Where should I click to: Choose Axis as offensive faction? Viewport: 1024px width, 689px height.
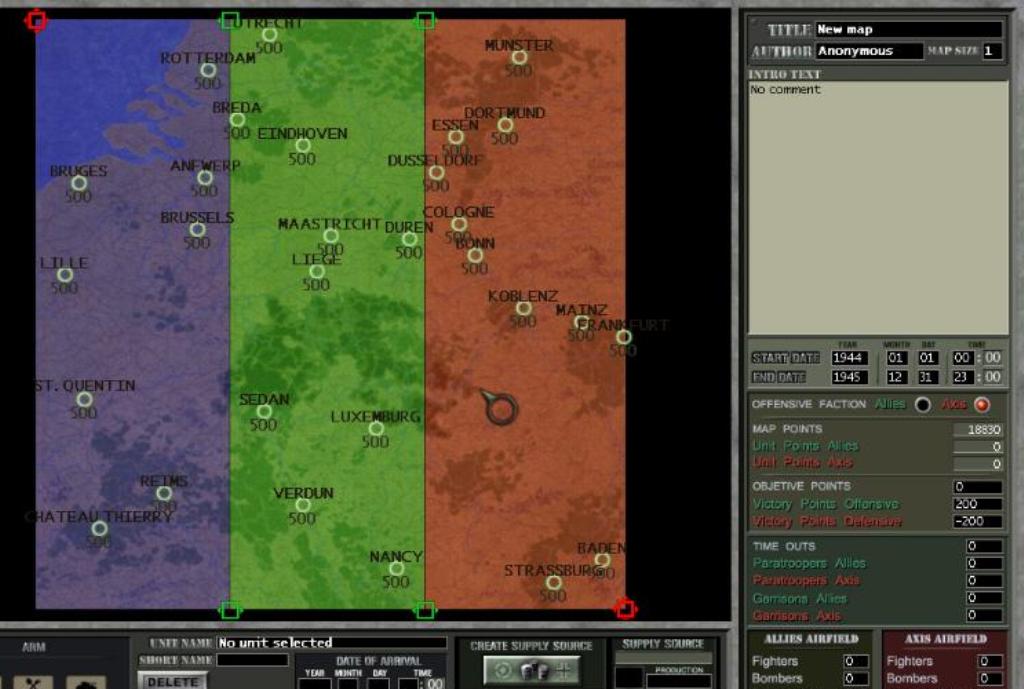tap(981, 405)
